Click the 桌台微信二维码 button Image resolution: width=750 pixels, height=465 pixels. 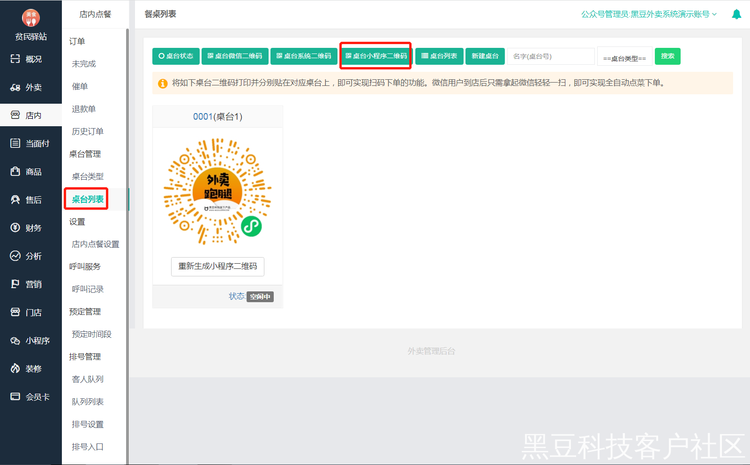[235, 56]
